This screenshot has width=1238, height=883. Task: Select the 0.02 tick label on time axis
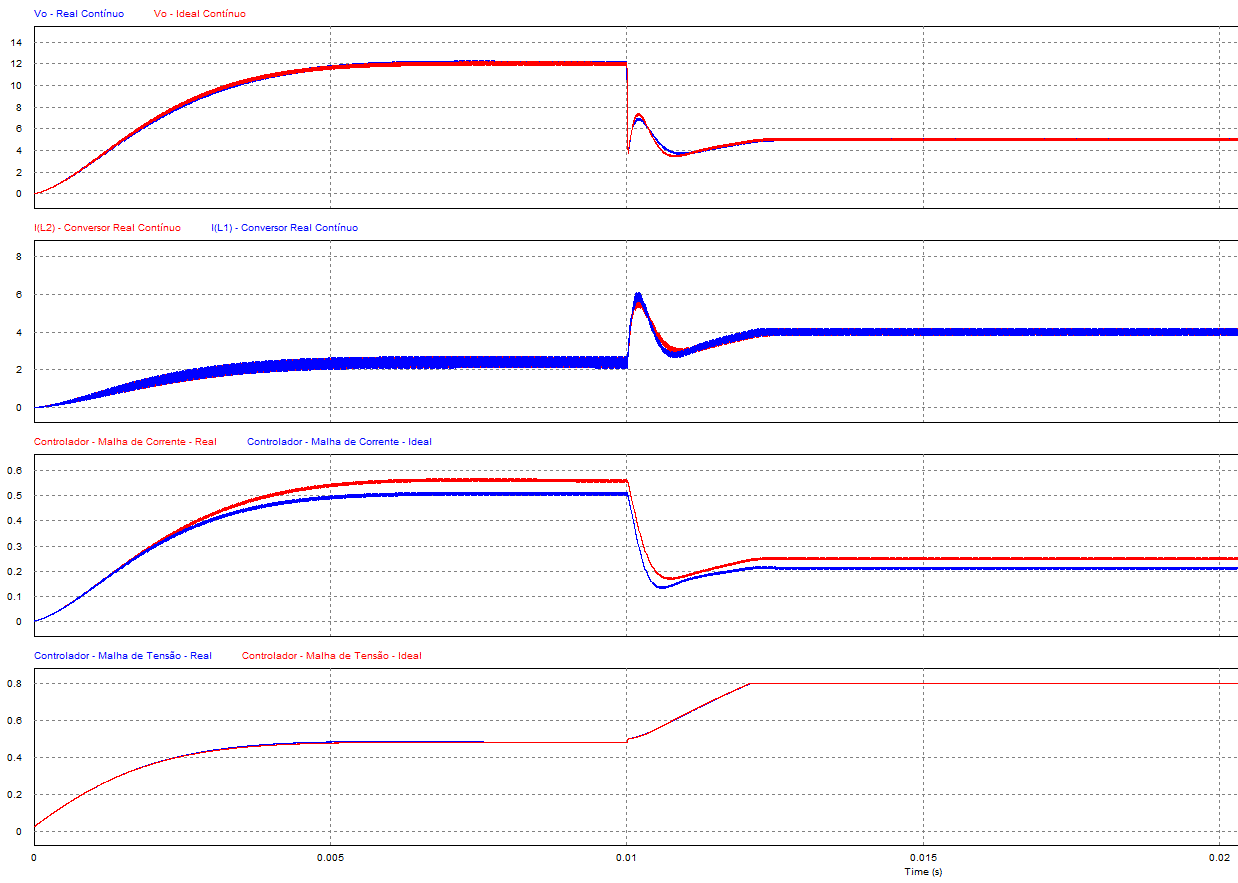click(x=1219, y=858)
